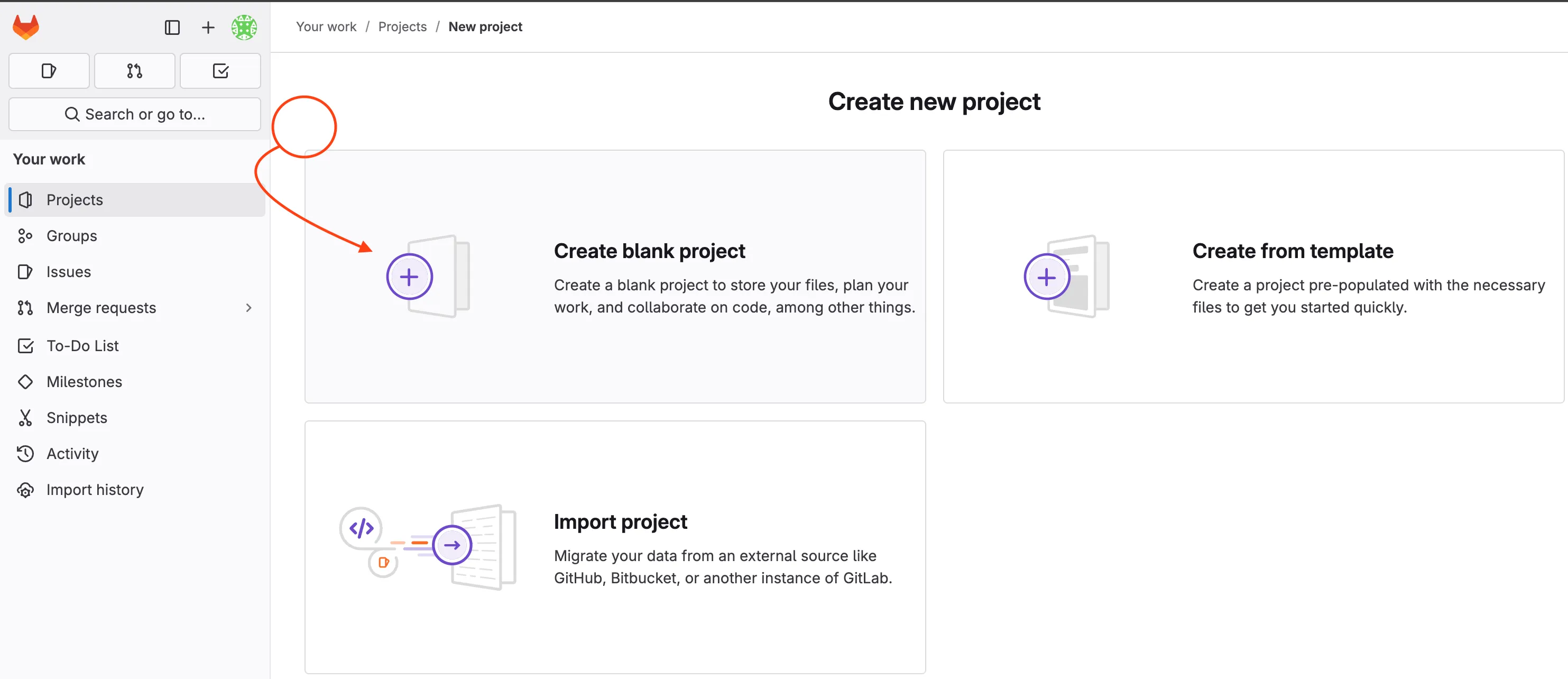1568x679 pixels.
Task: Open the plus create-new menu
Action: click(208, 27)
